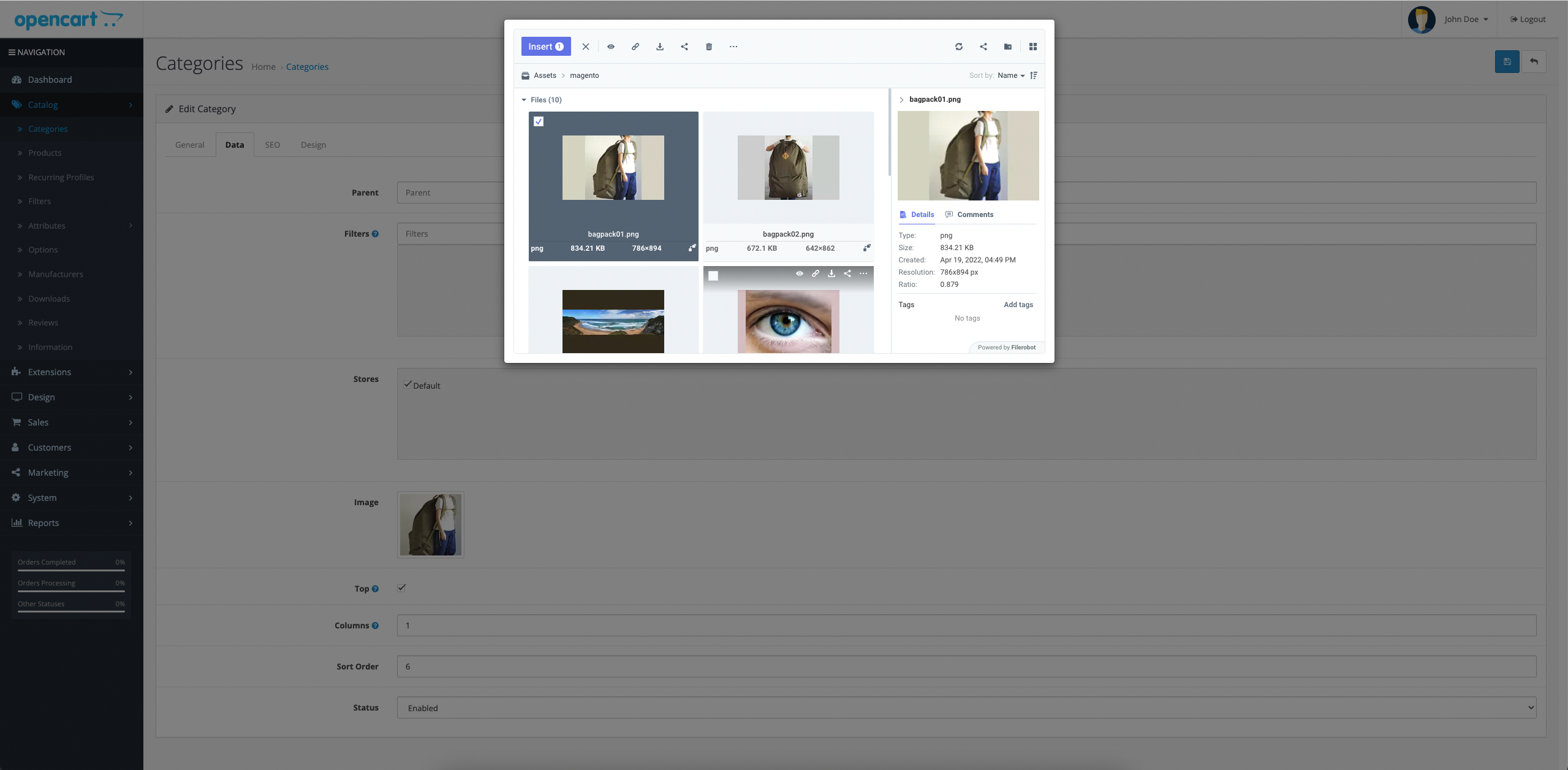Screen dimensions: 1568x770
Task: Open the variants icon on the bagpack02.png card
Action: [x=867, y=248]
